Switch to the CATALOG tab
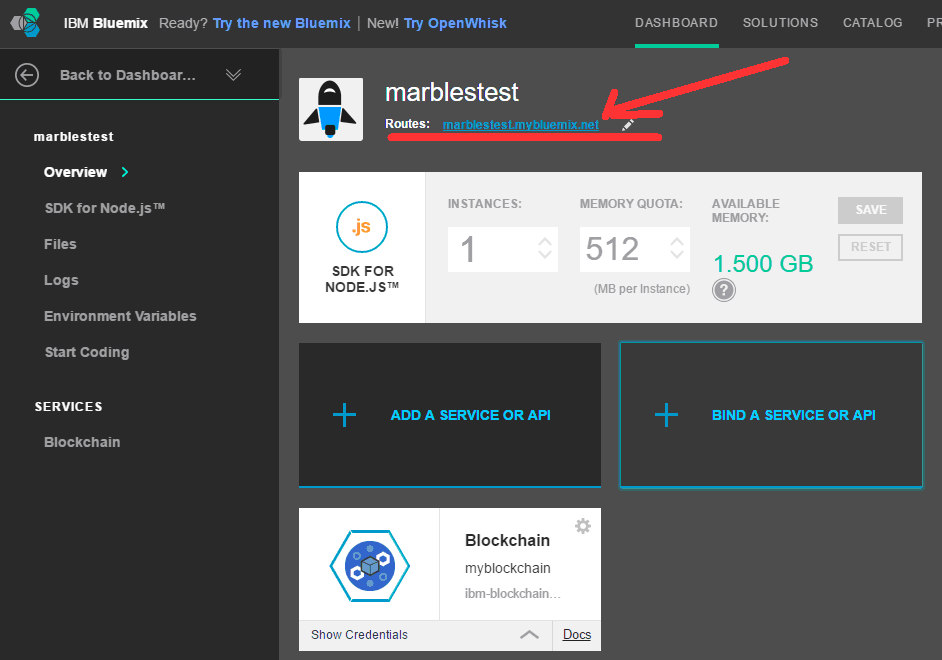Screen dimensions: 942x660 pyautogui.click(x=872, y=23)
